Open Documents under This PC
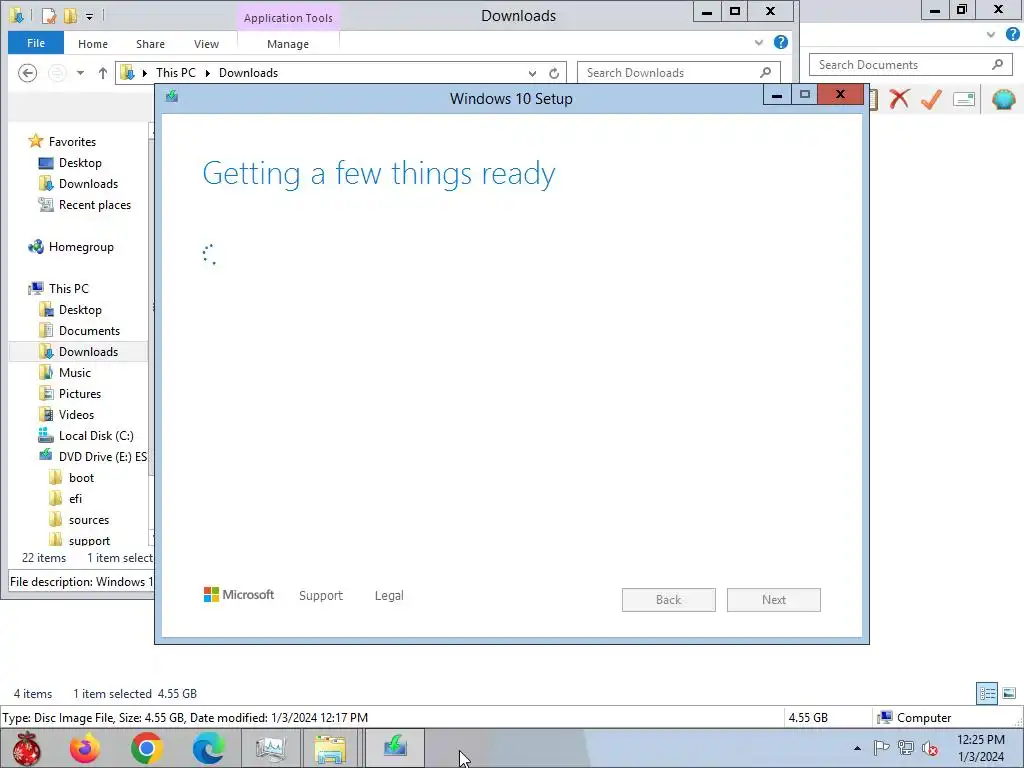The image size is (1024, 768). [x=89, y=330]
